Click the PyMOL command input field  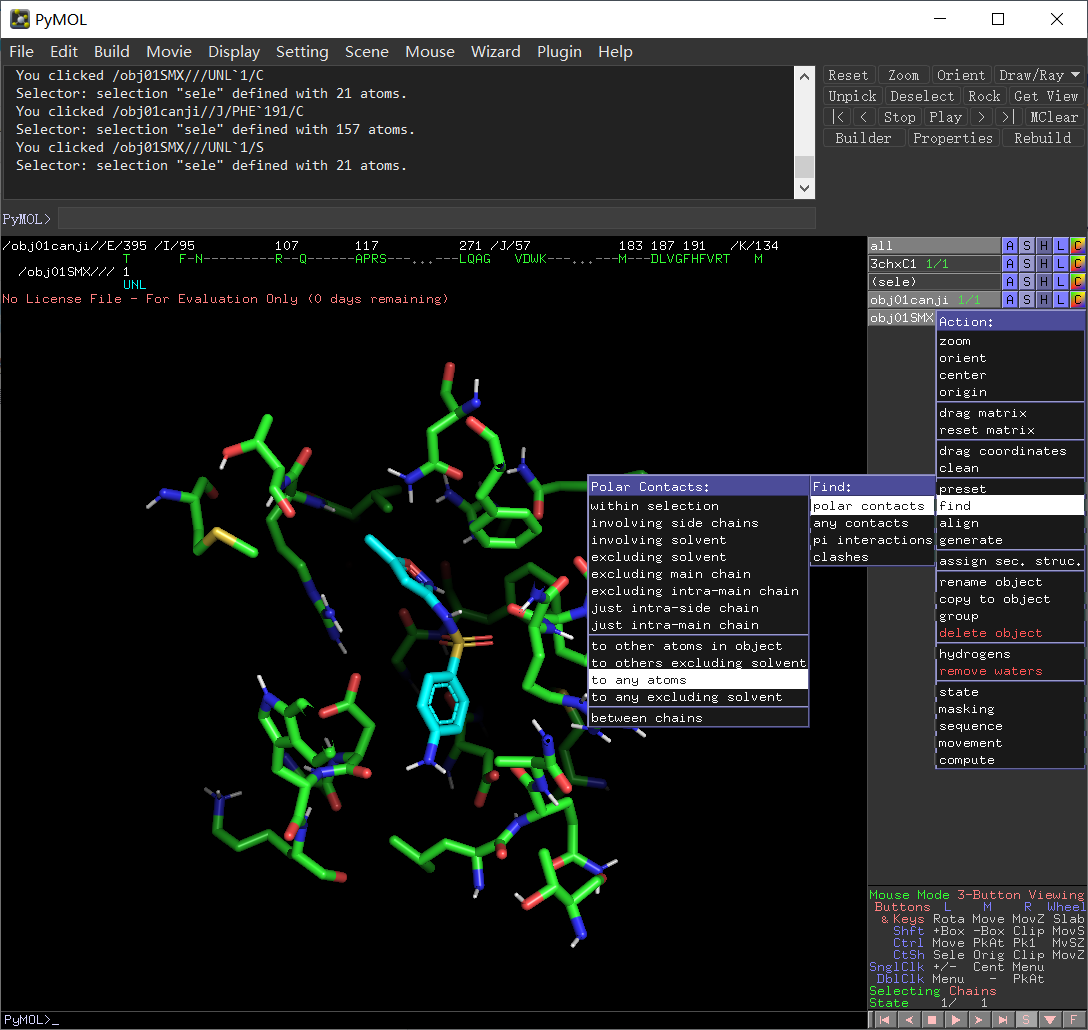pyautogui.click(x=436, y=219)
